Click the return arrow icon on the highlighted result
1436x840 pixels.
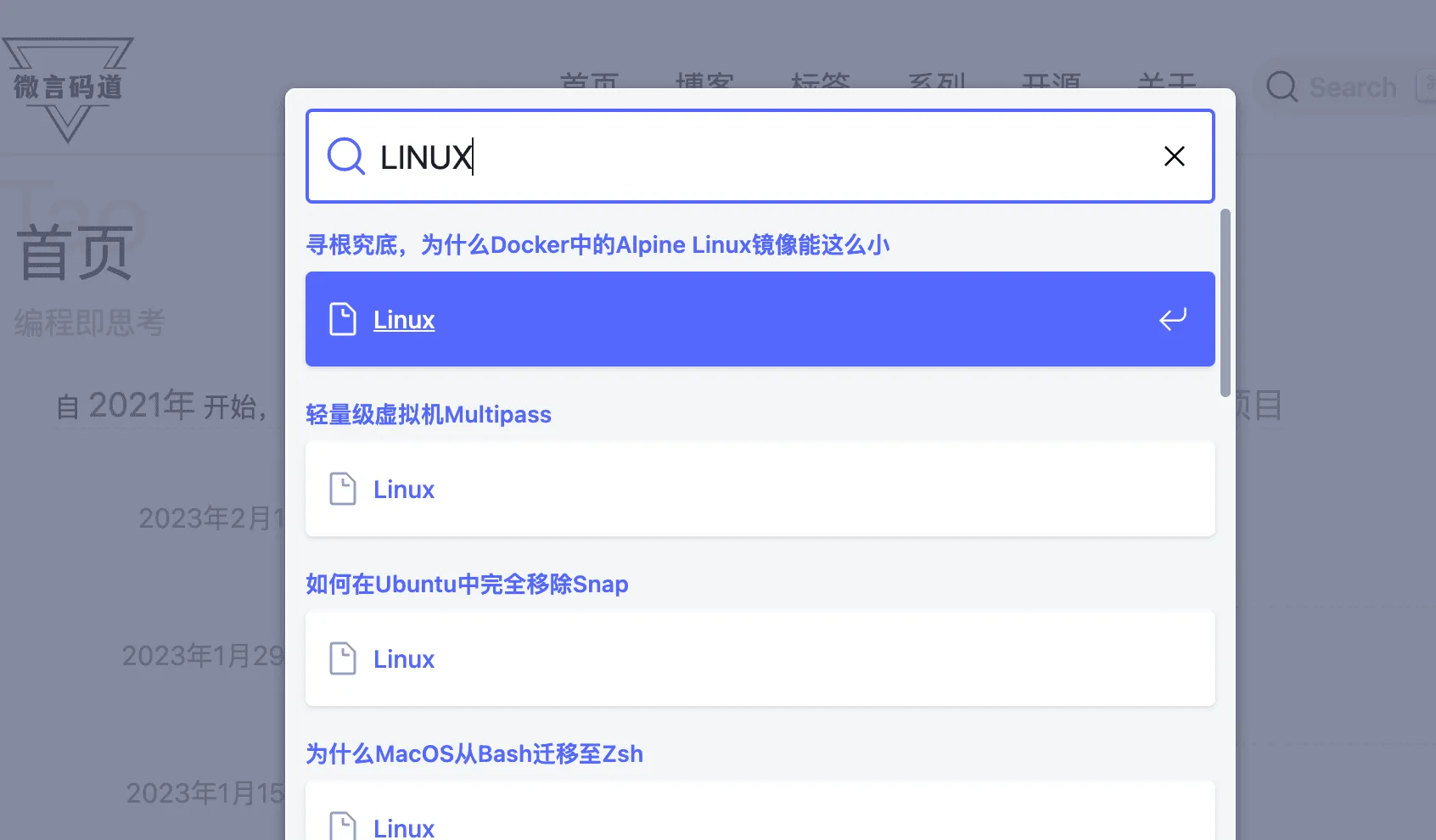pos(1173,319)
